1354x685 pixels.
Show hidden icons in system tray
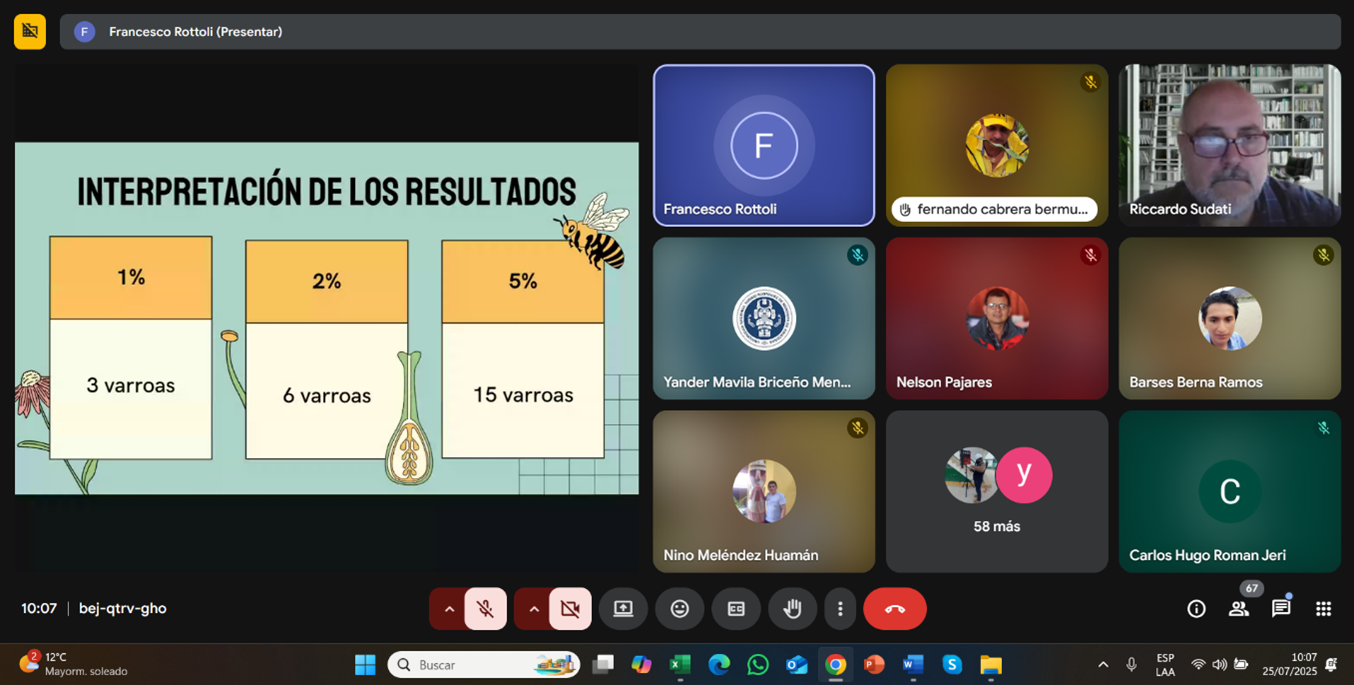click(x=1103, y=665)
